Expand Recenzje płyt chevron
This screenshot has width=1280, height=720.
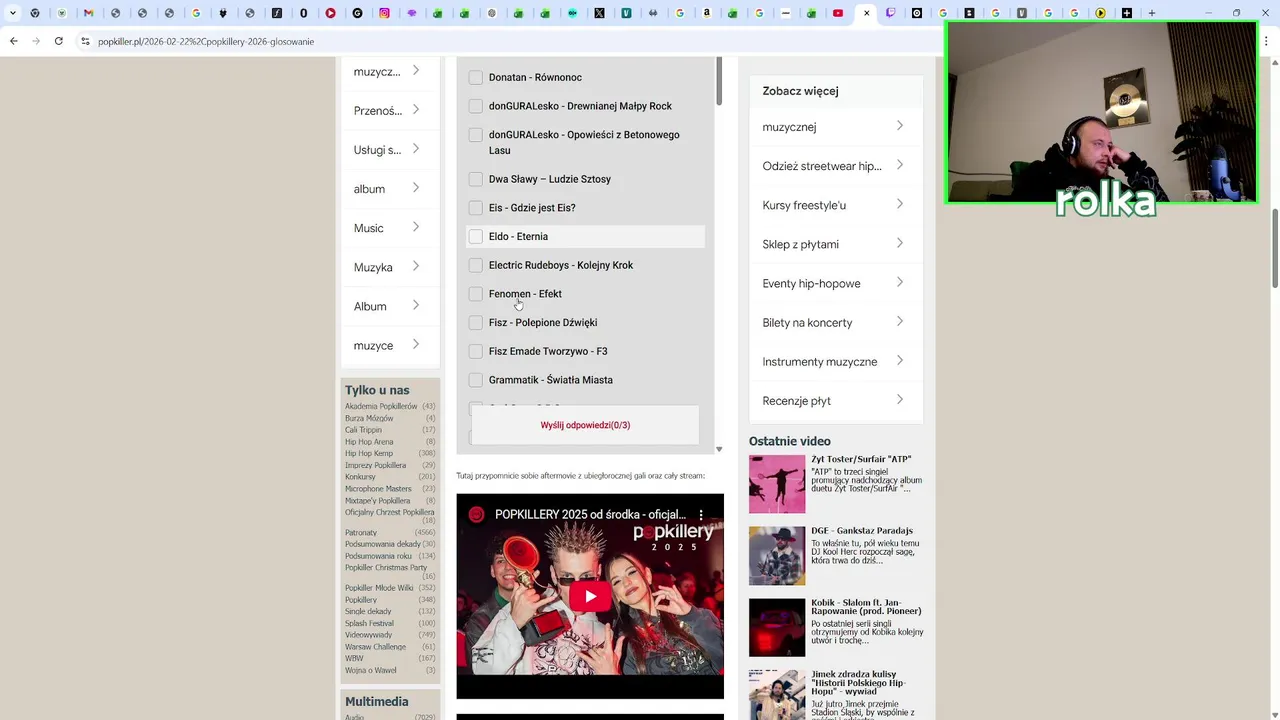click(900, 400)
